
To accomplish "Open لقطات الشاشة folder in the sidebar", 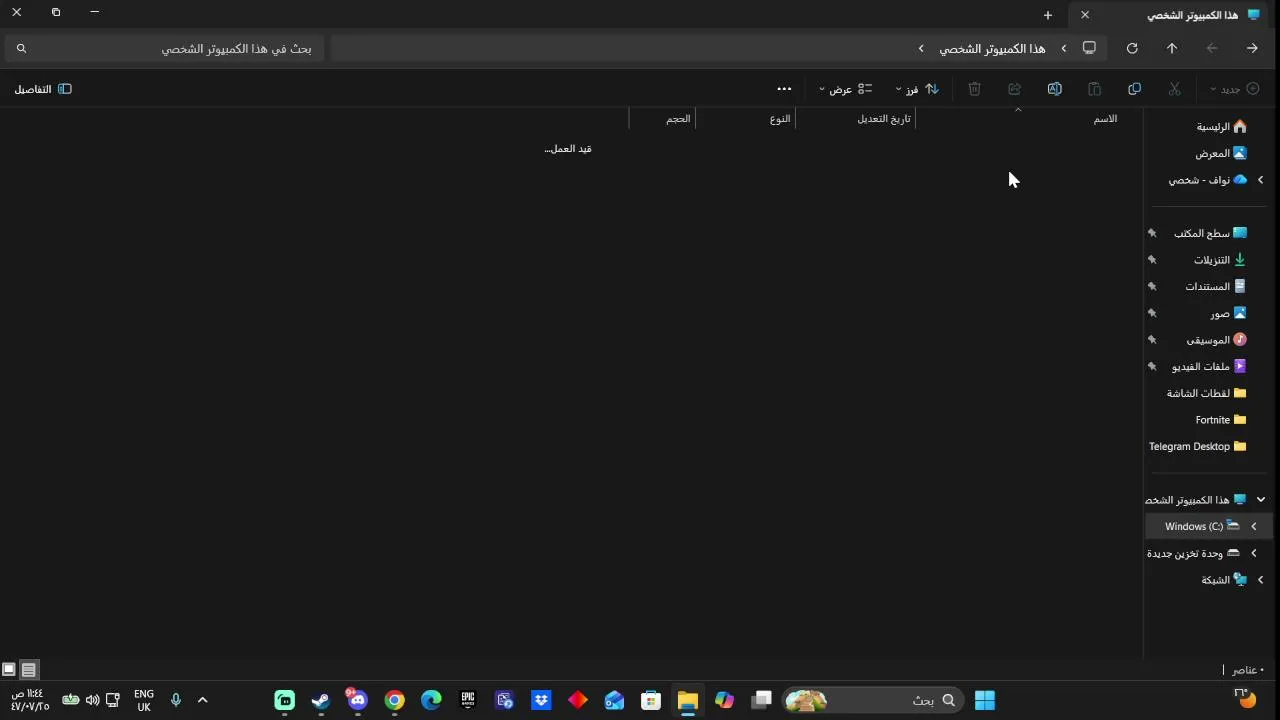I will [1207, 393].
